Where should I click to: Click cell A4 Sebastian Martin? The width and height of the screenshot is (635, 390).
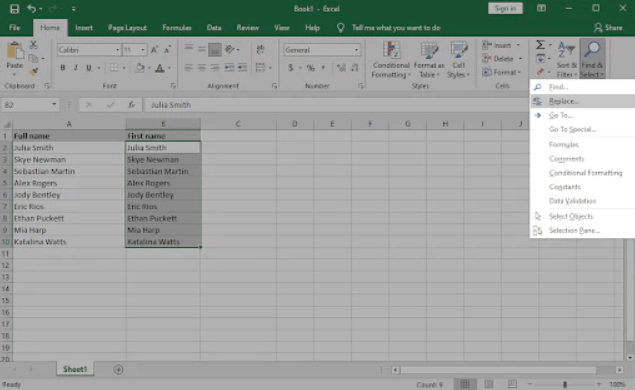point(69,171)
